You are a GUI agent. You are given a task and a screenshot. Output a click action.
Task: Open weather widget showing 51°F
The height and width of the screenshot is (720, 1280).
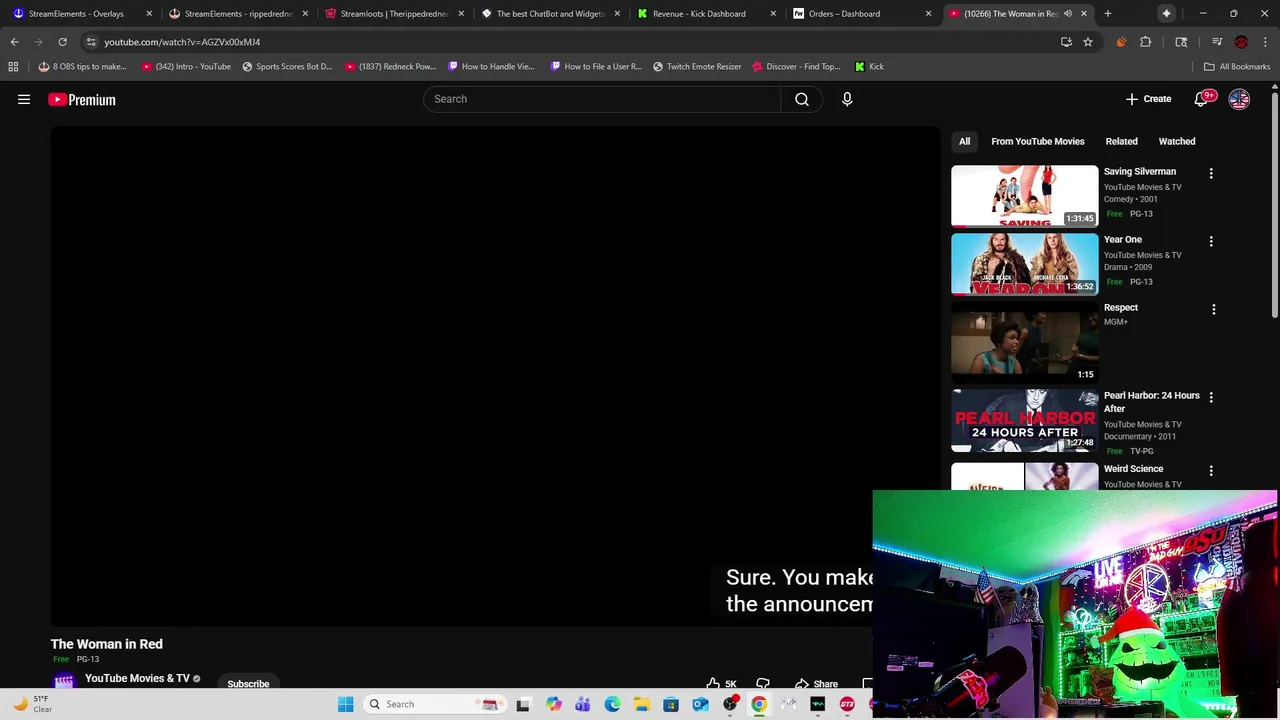(x=32, y=704)
